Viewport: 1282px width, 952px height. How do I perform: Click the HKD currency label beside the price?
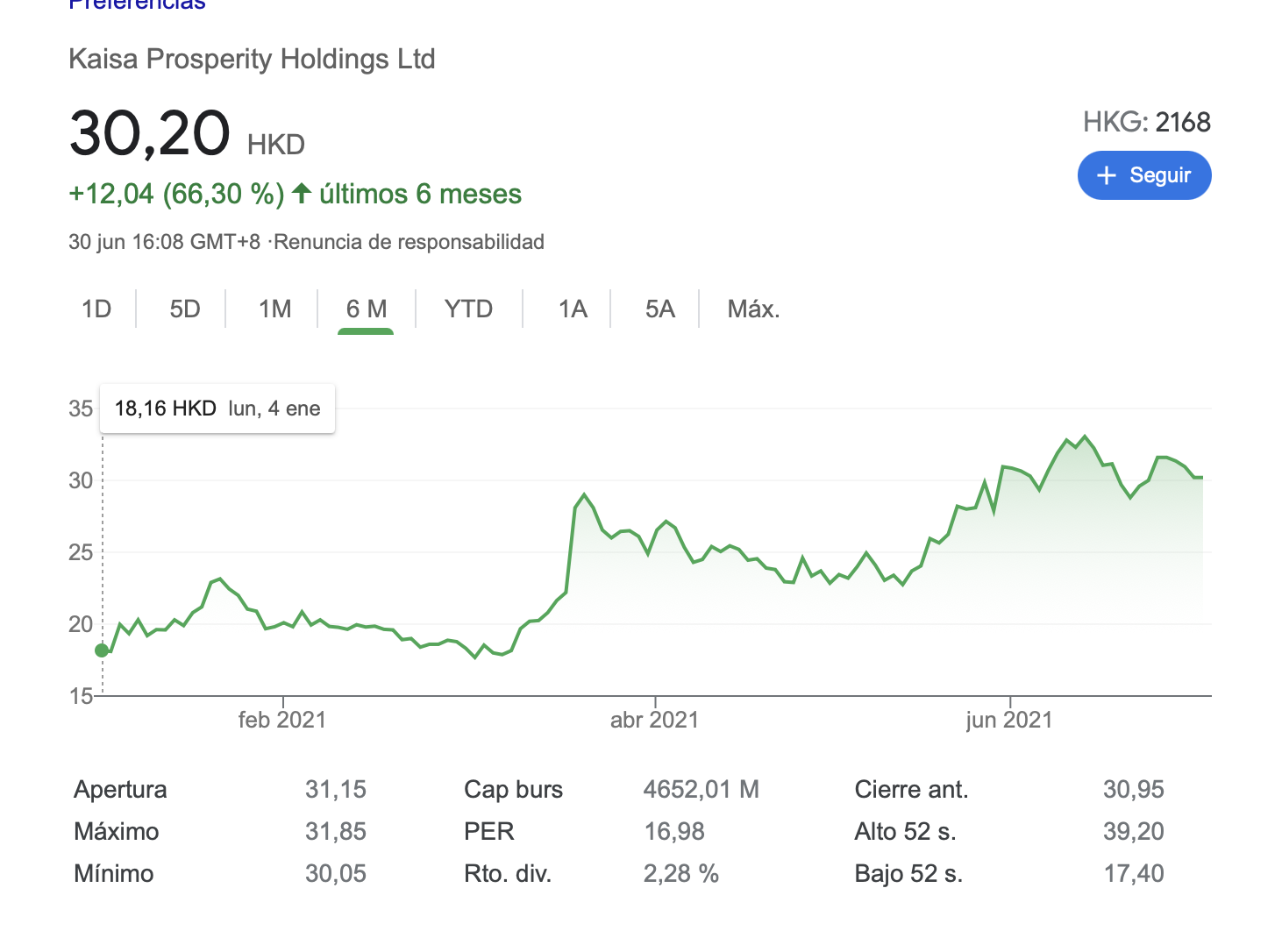click(x=276, y=145)
